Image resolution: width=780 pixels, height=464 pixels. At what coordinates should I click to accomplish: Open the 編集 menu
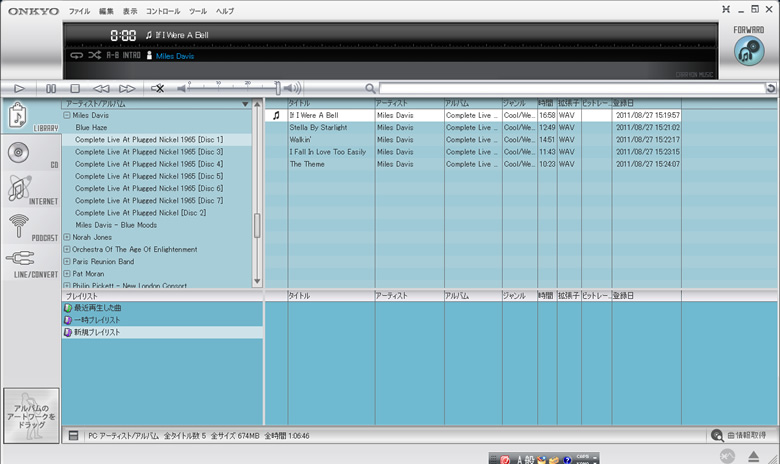click(106, 11)
